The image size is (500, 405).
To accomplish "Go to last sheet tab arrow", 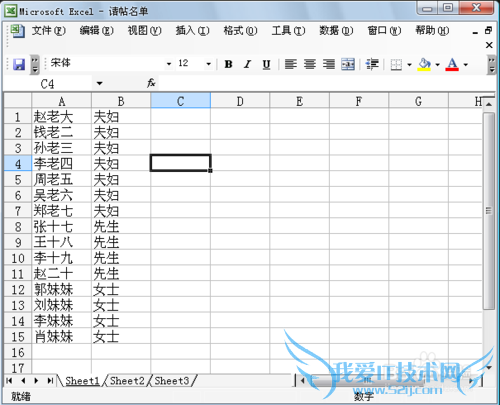I will [50, 381].
